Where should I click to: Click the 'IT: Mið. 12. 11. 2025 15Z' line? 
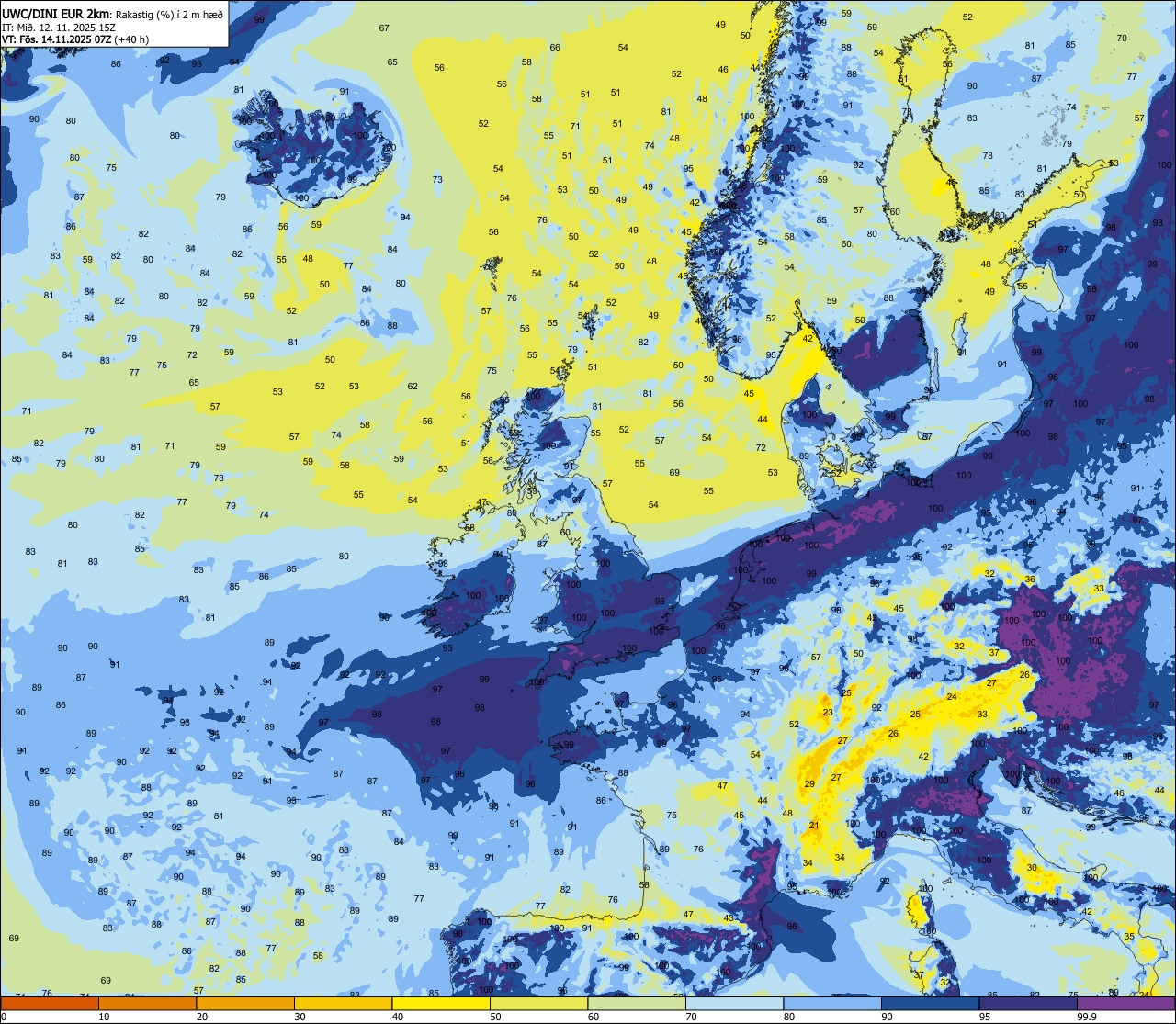tap(59, 27)
